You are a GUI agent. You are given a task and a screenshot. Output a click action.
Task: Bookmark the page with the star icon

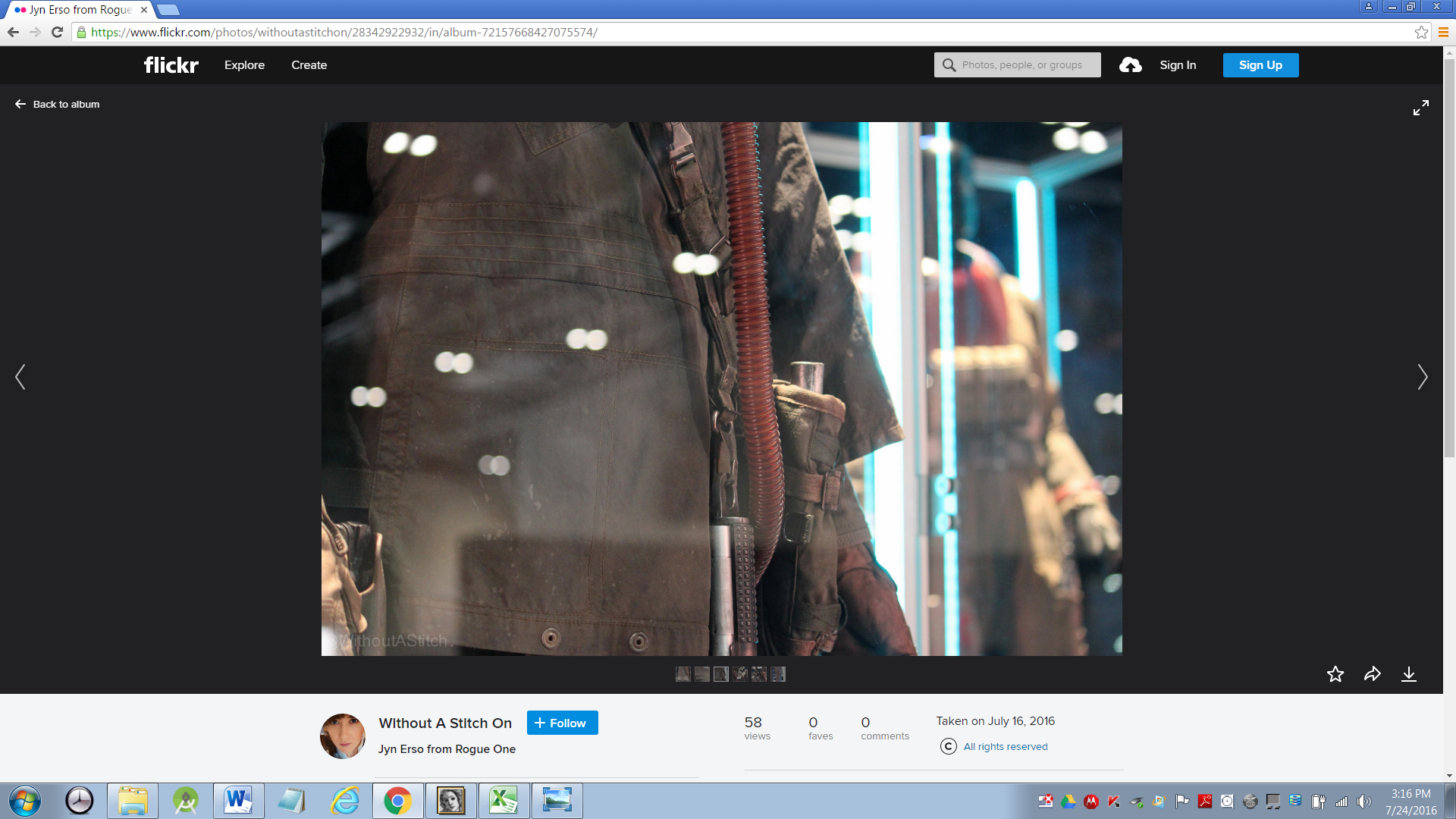coord(1421,32)
